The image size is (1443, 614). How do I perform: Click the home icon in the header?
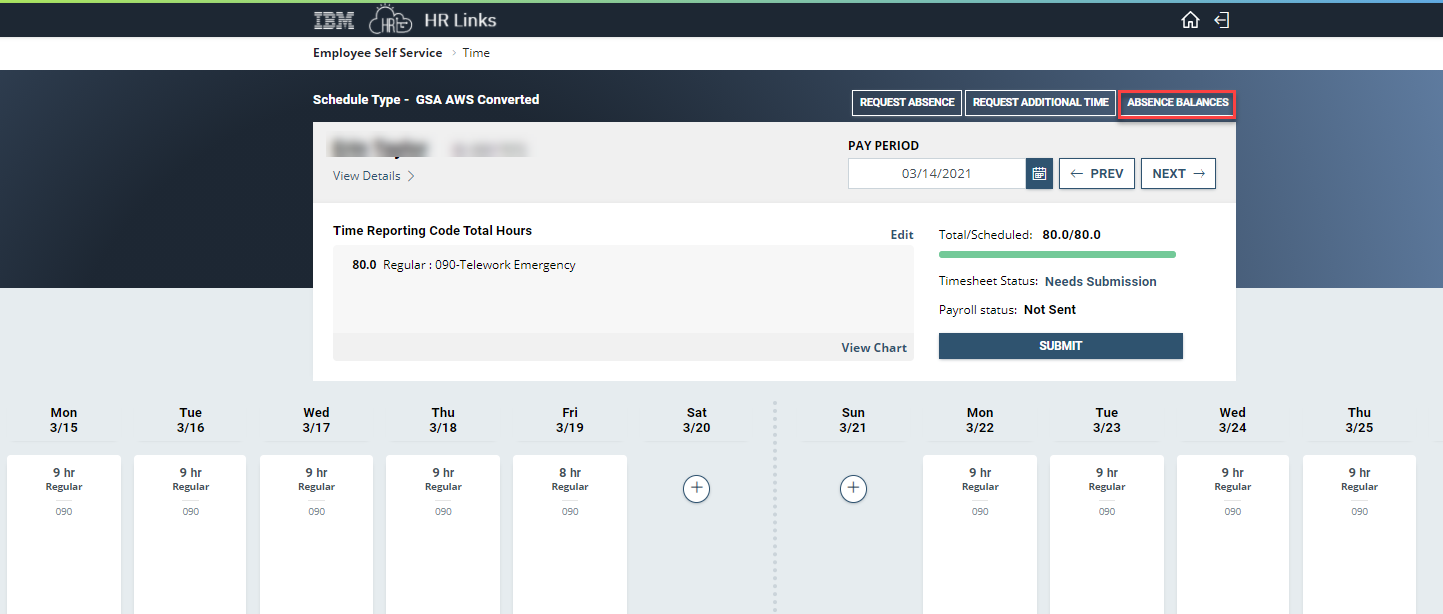coord(1190,19)
